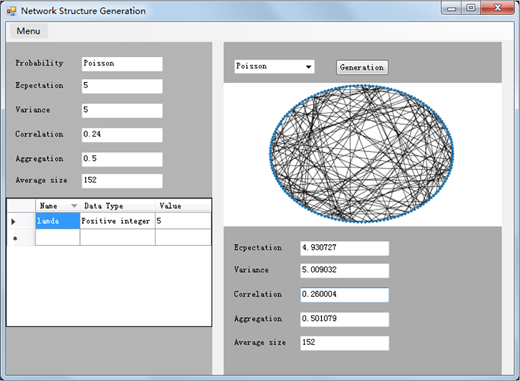
Task: Select the 'lamda' name cell
Action: (57, 221)
